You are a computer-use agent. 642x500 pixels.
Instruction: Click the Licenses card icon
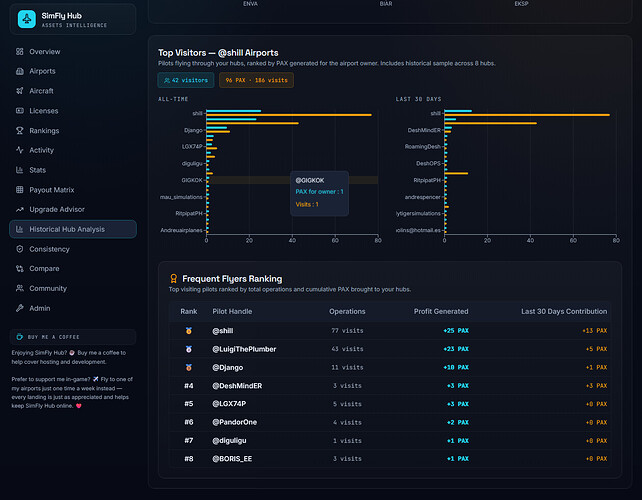tap(20, 111)
